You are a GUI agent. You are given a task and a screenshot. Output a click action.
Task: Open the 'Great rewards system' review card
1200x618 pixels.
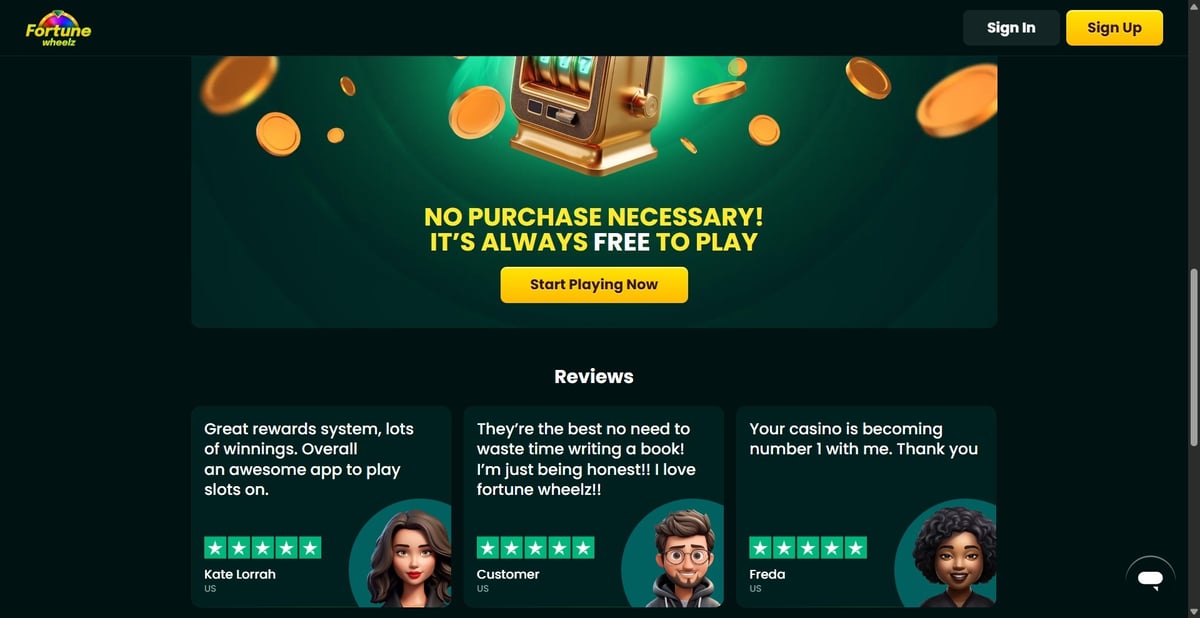[x=321, y=506]
